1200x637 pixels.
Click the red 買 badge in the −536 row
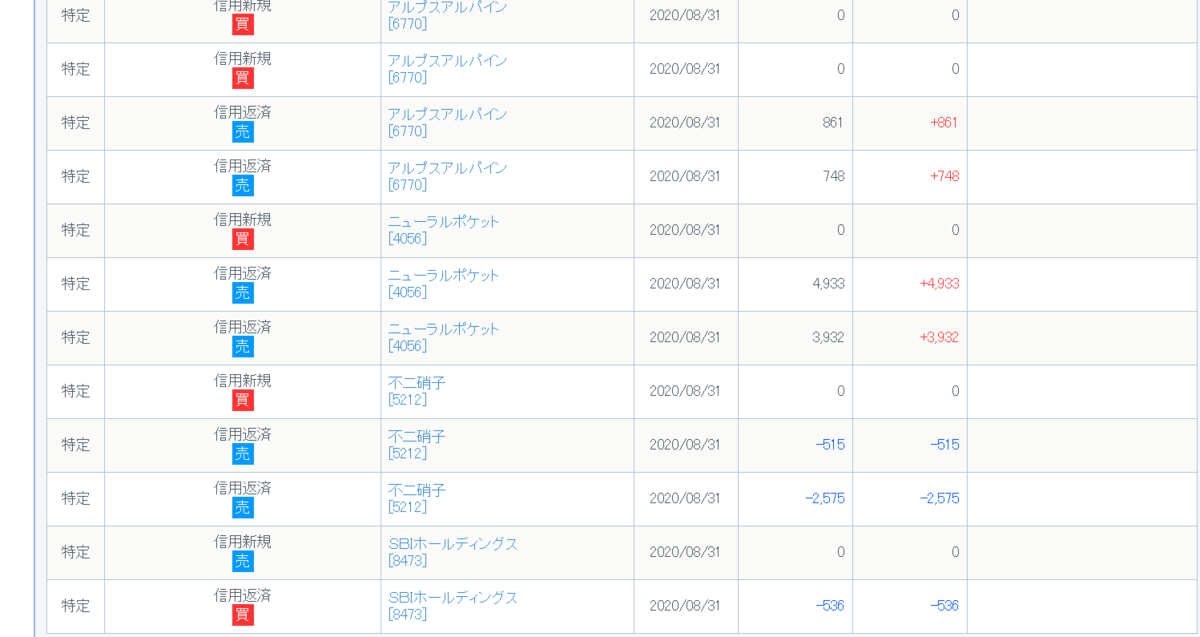coord(243,615)
